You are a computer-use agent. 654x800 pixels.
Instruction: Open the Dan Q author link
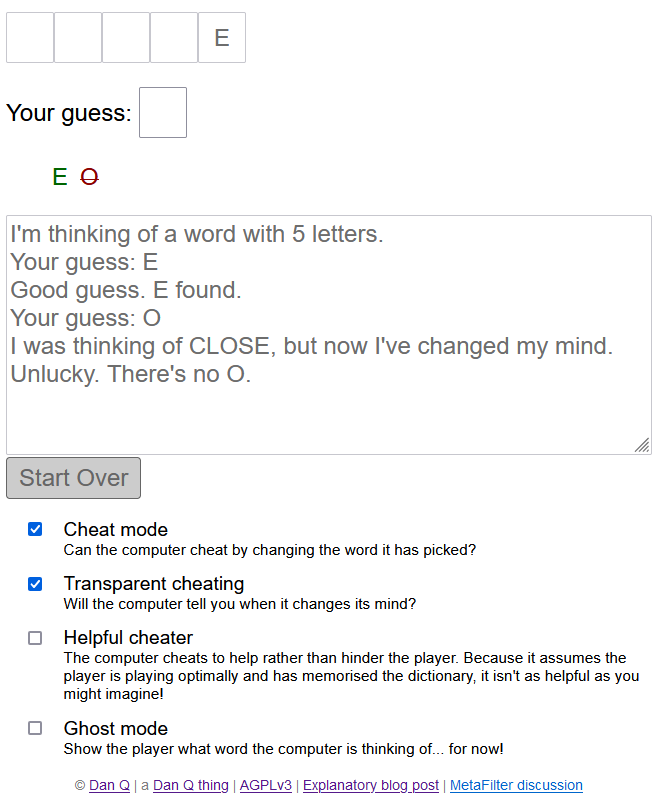(109, 785)
